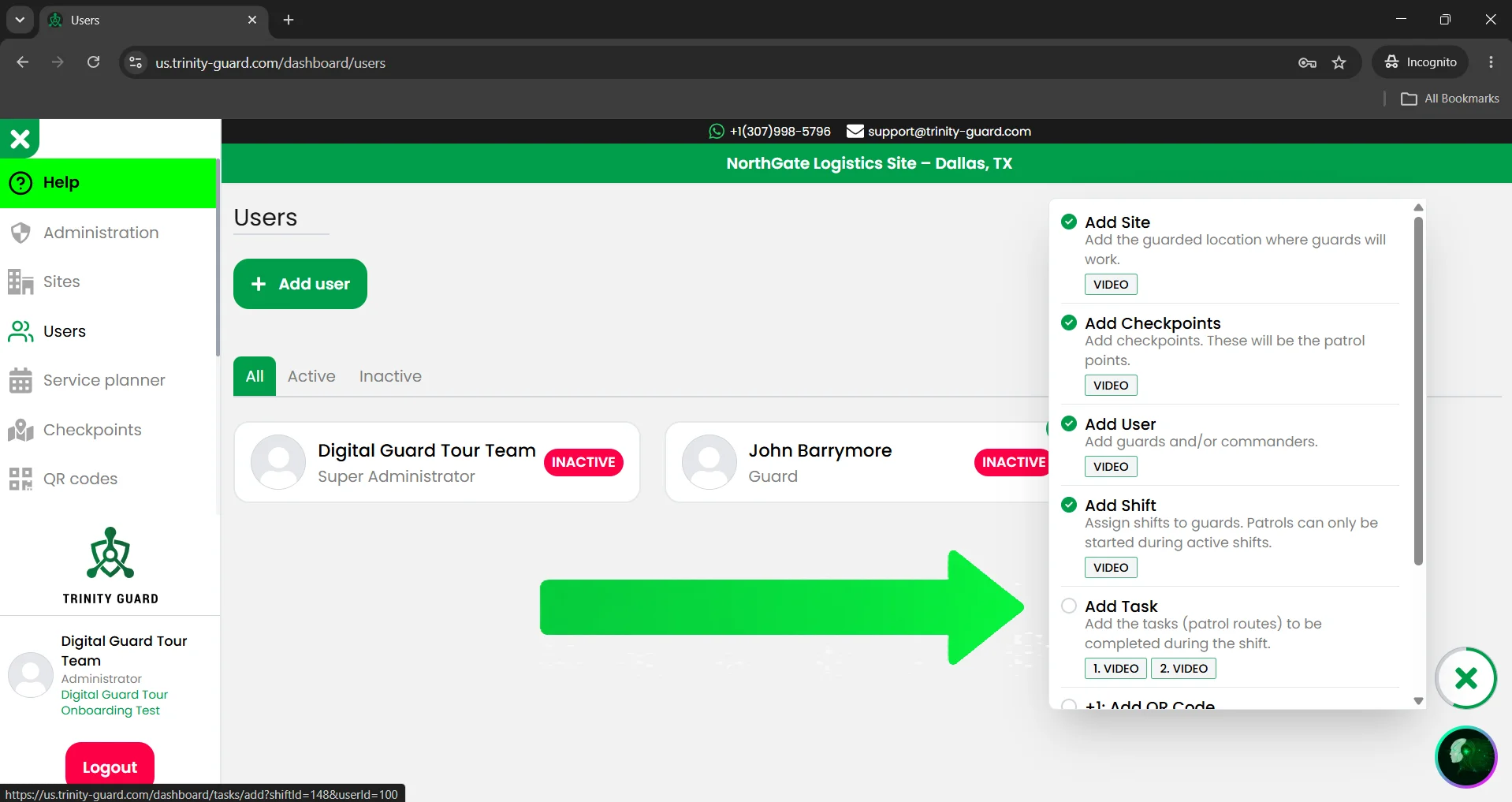Click Digital Guard Tour Team's avatar
1512x802 pixels.
278,462
